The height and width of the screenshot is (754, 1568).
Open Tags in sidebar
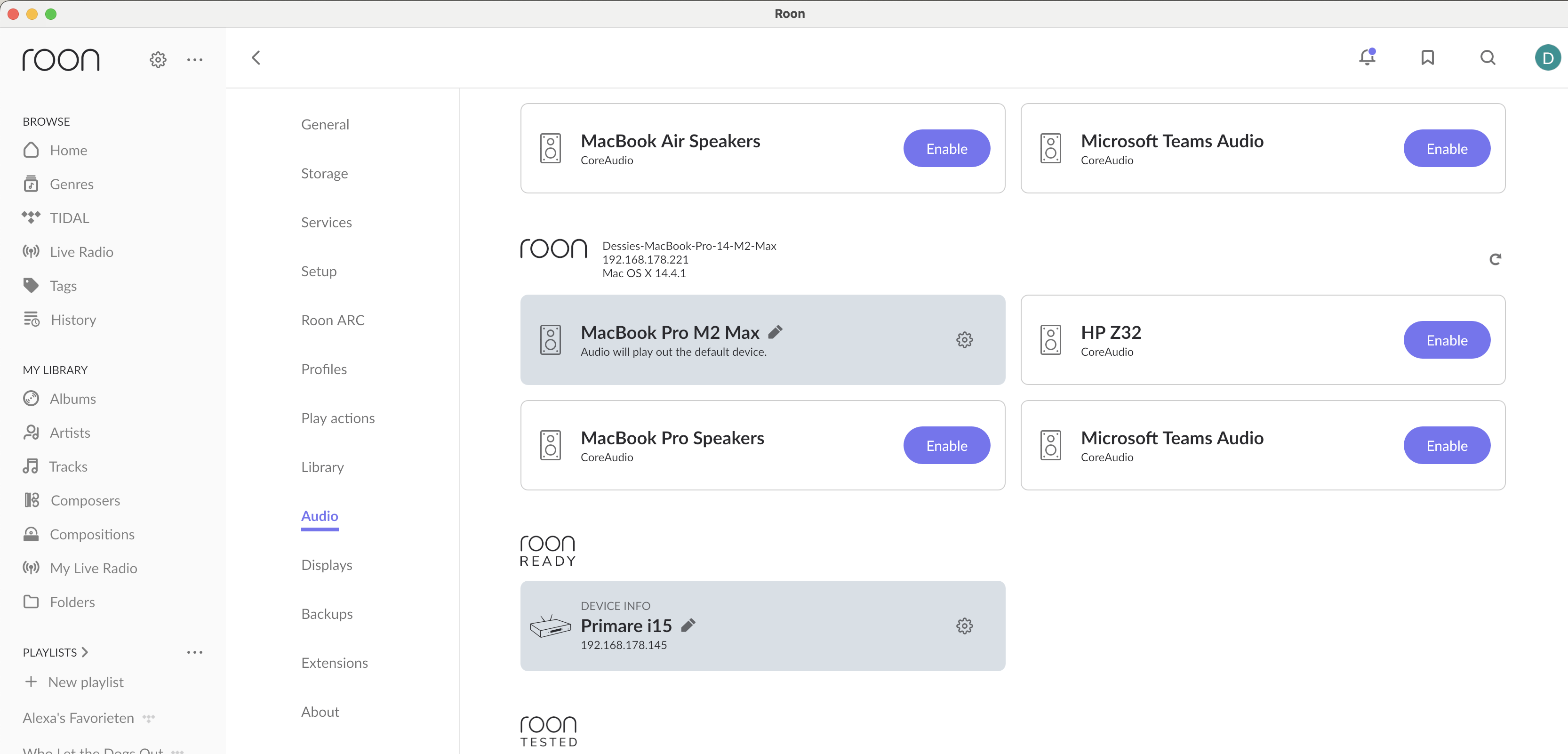pos(50,286)
